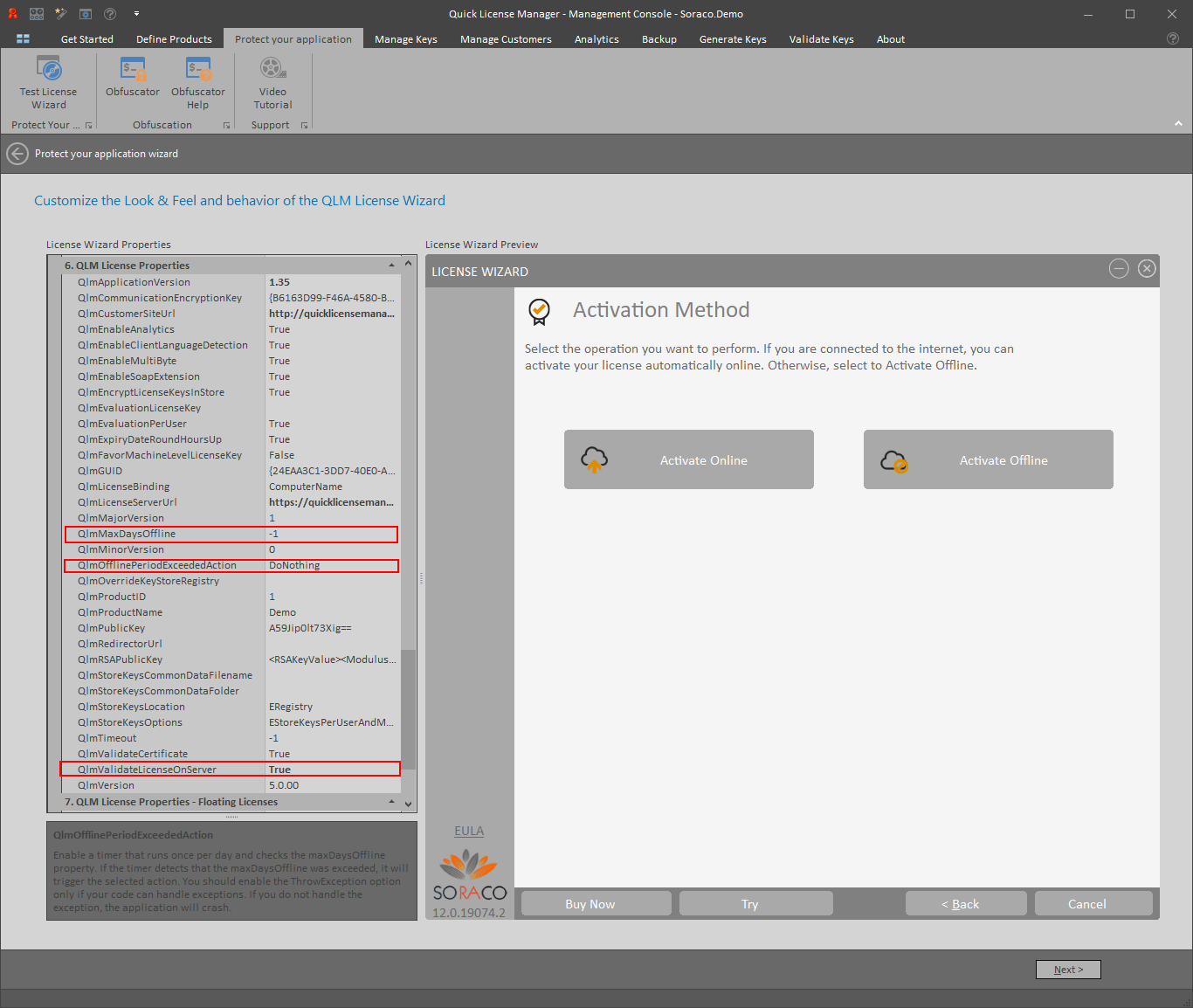
Task: Click Cancel in the License Wizard
Action: pos(1093,903)
